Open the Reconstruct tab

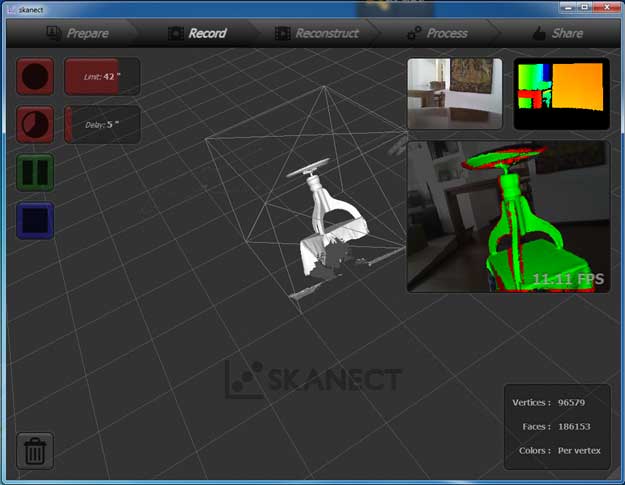click(x=317, y=33)
